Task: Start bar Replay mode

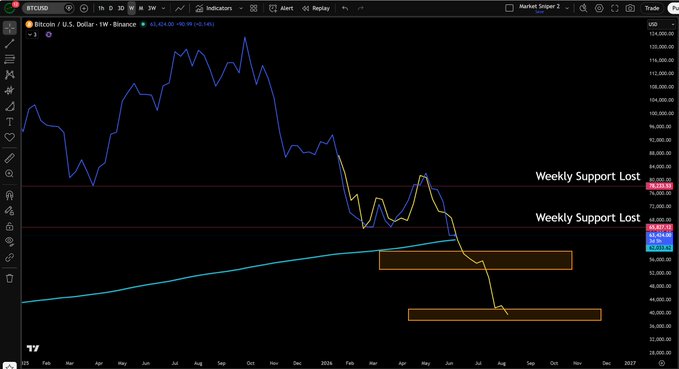Action: pyautogui.click(x=316, y=8)
